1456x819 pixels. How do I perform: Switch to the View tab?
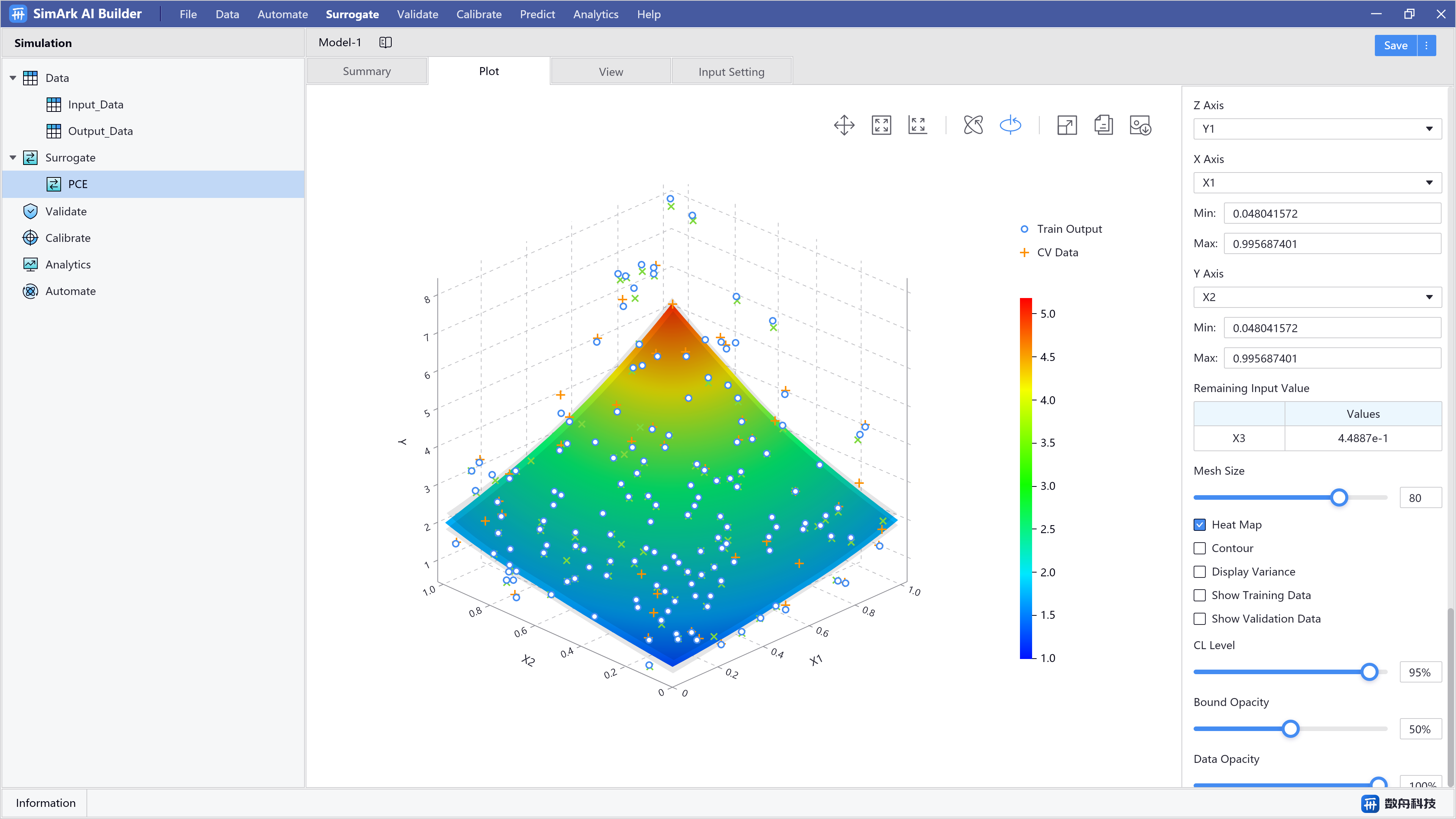[611, 72]
